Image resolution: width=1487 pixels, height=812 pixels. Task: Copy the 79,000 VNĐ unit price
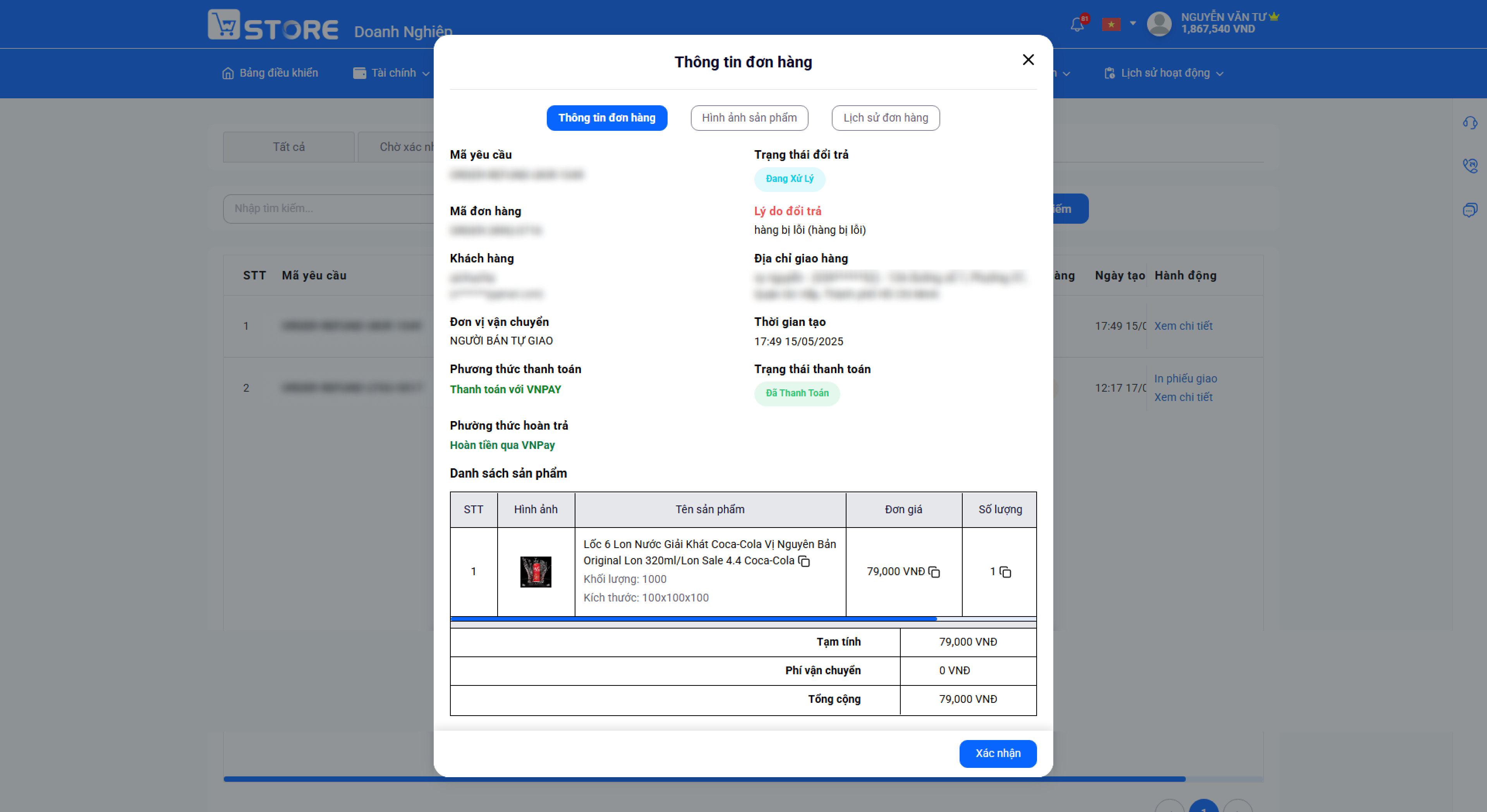click(934, 572)
